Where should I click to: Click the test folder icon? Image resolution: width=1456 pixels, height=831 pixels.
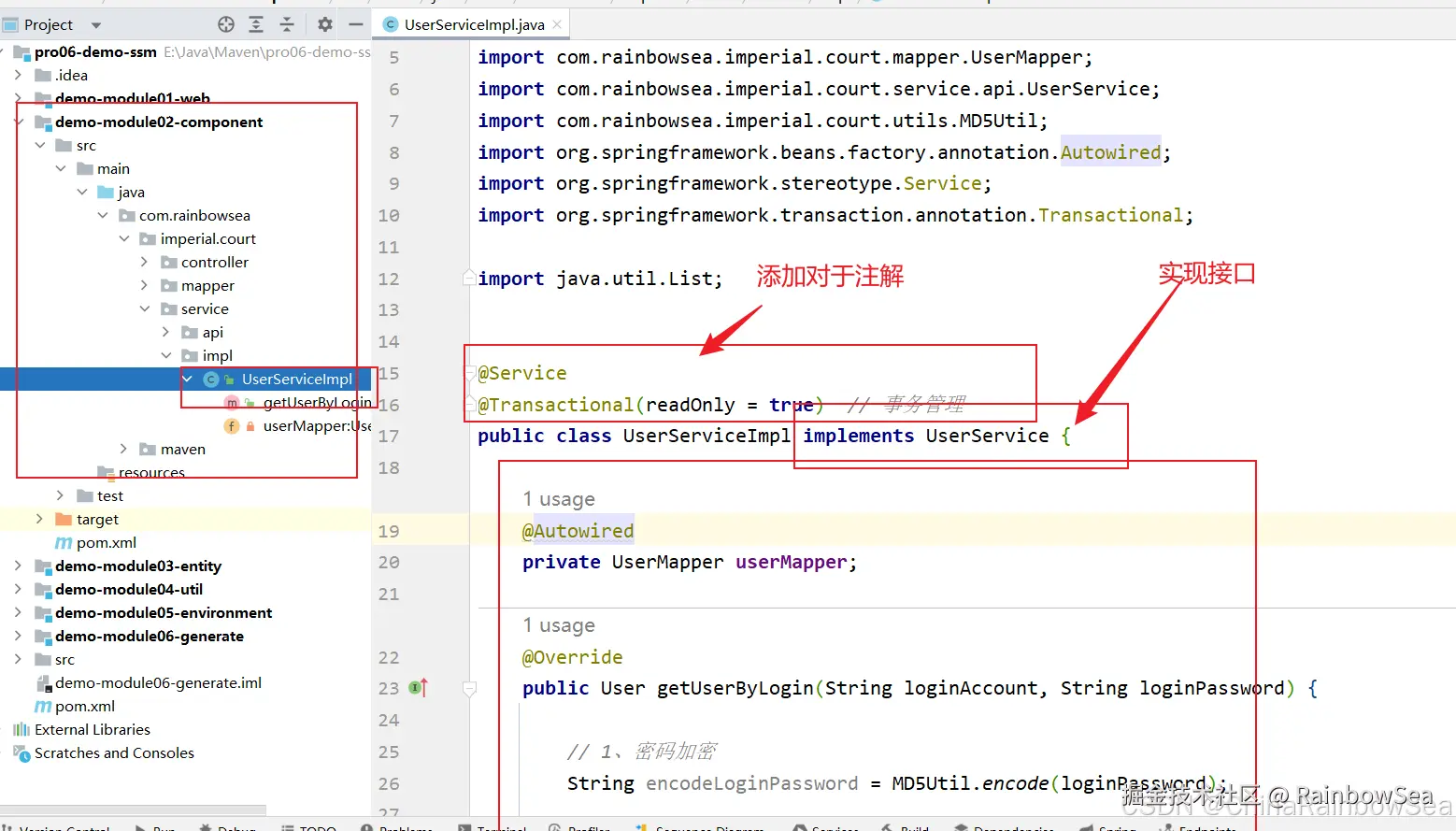[x=85, y=495]
